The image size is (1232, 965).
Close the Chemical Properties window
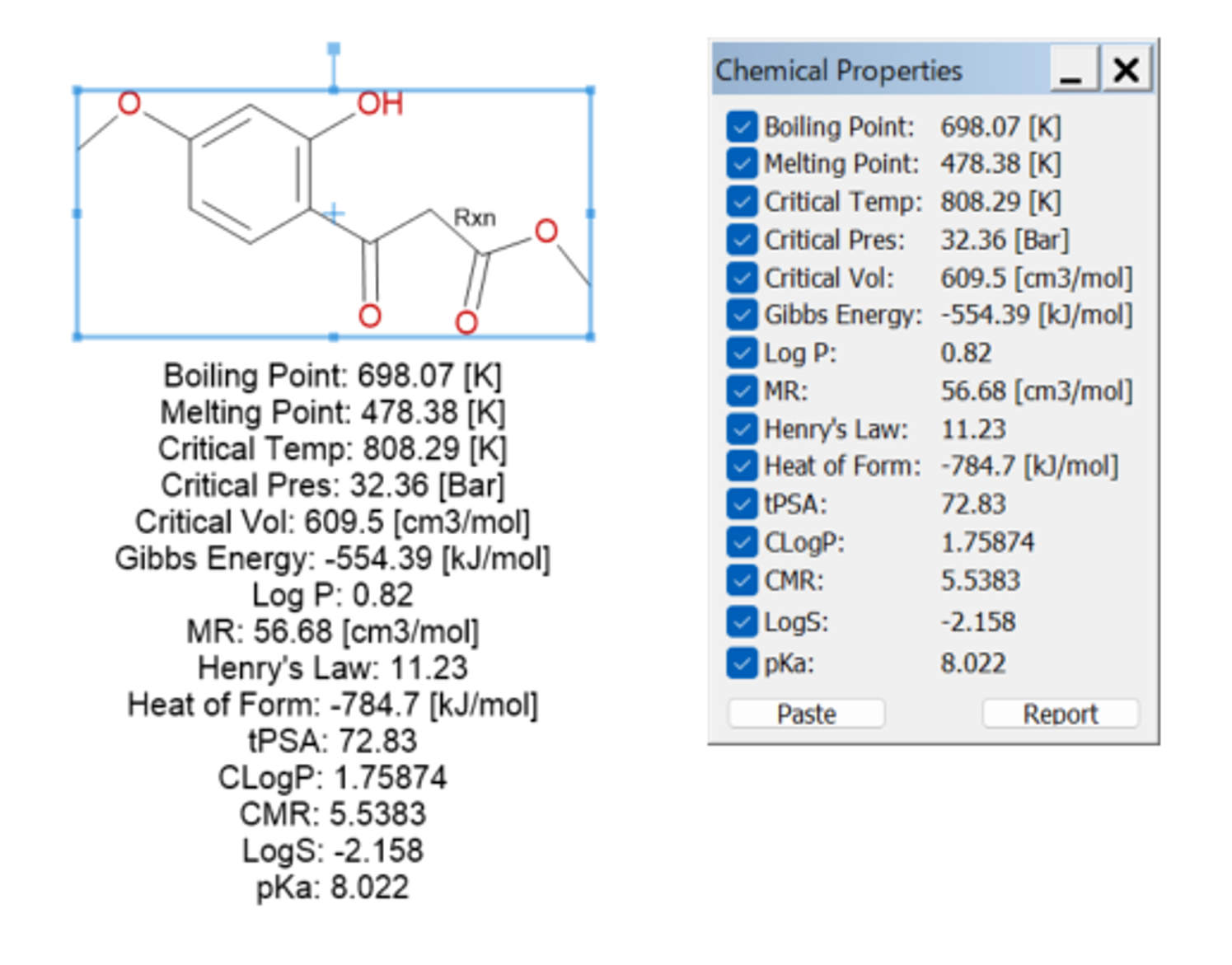(1126, 69)
